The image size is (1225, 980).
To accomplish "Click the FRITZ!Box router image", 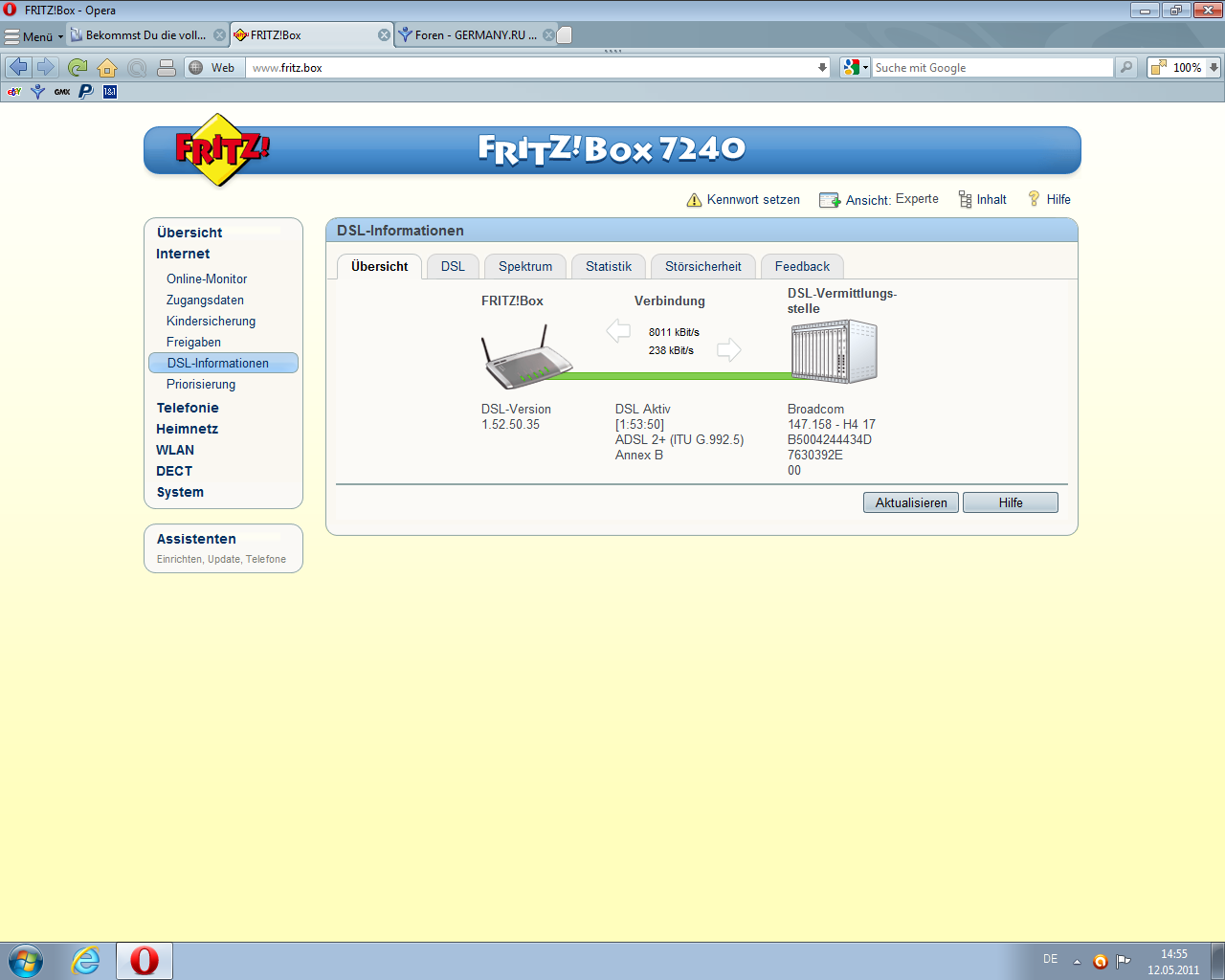I will click(x=525, y=356).
